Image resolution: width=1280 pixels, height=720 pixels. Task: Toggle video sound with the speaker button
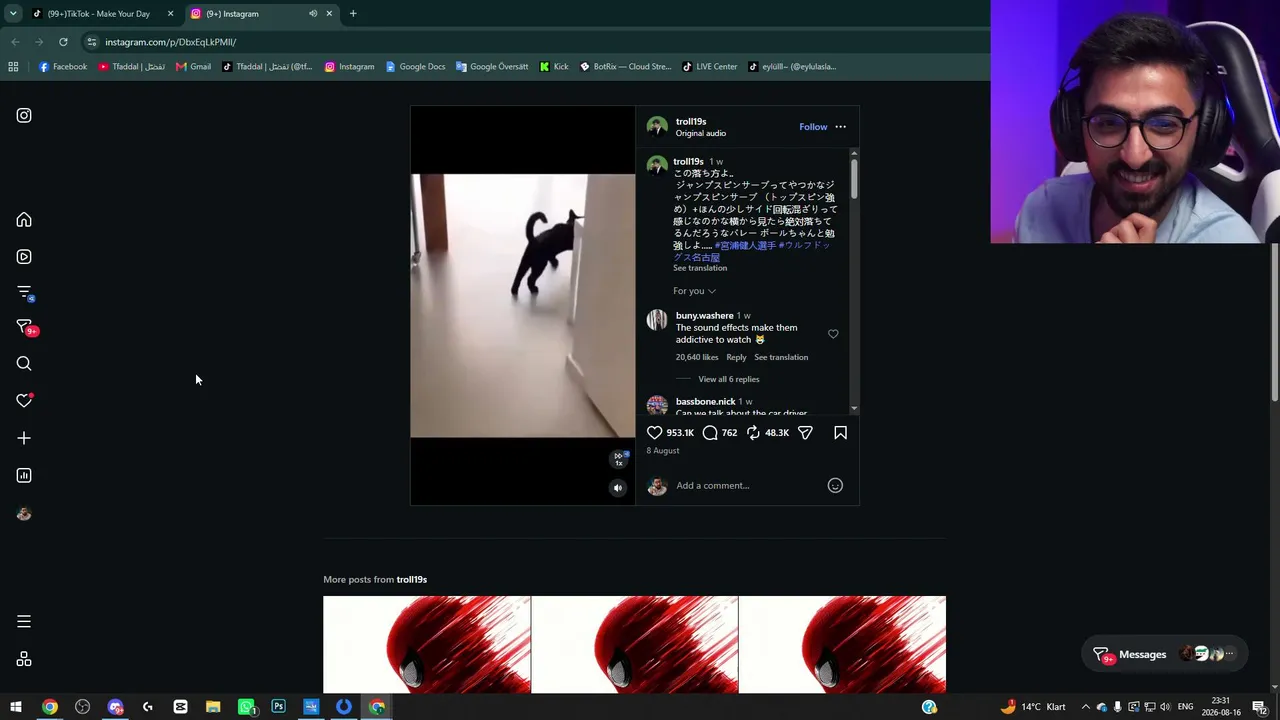click(x=618, y=488)
